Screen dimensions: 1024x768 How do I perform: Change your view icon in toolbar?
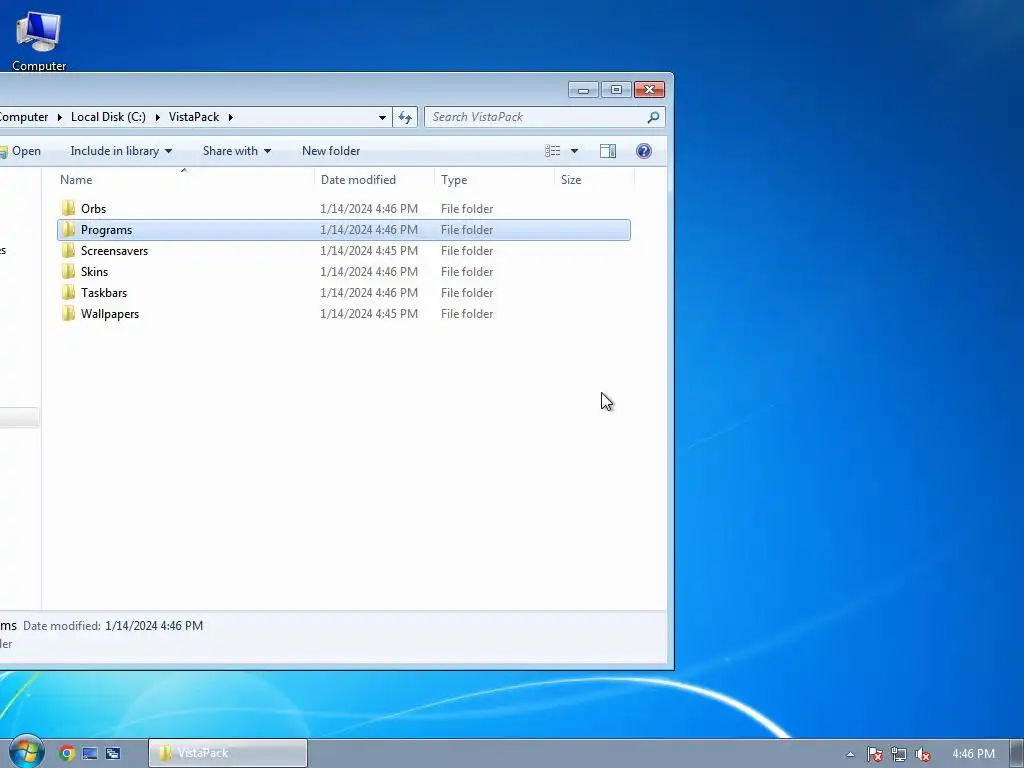pyautogui.click(x=552, y=151)
